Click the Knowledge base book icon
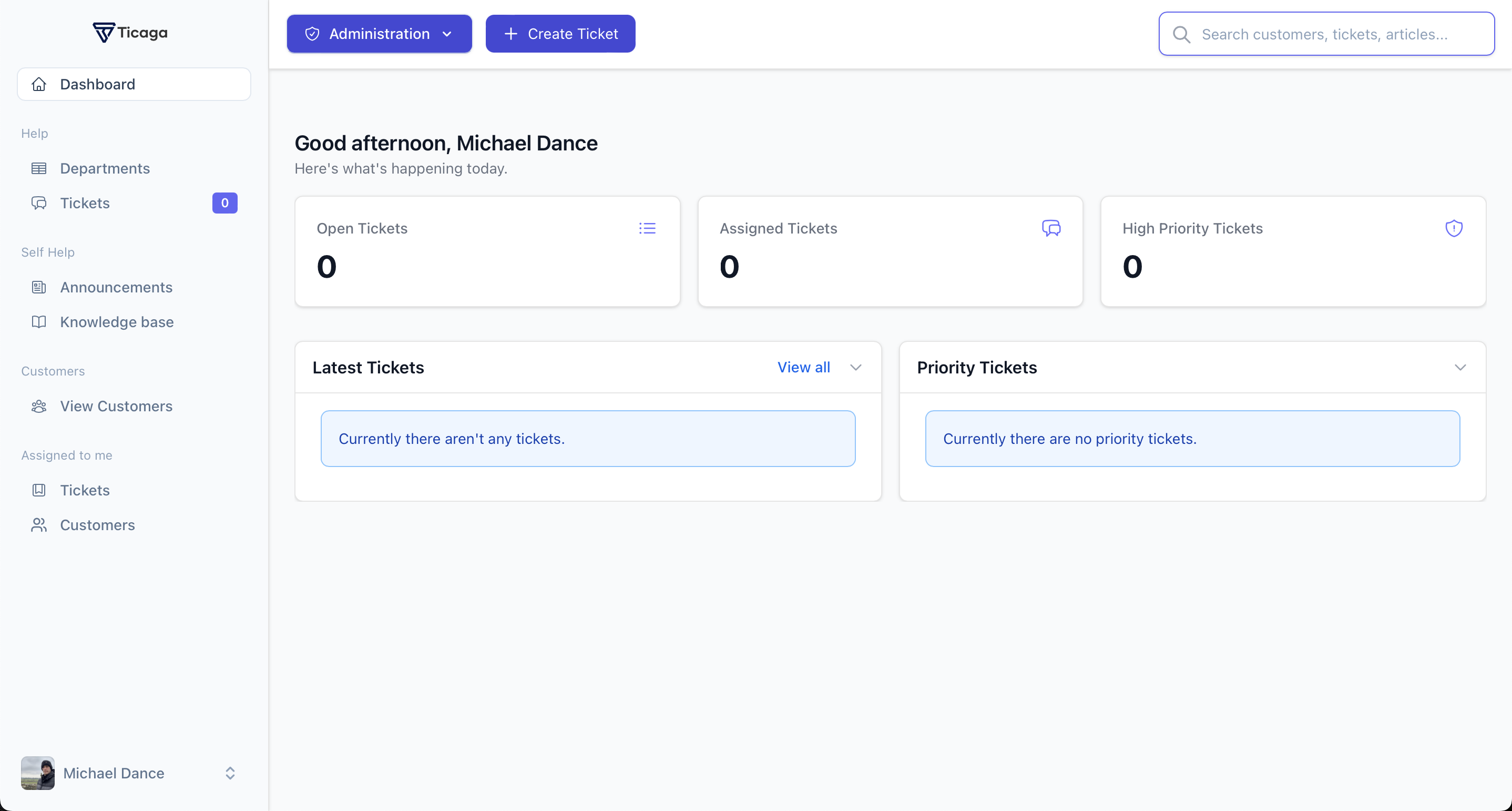The image size is (1512, 811). click(39, 322)
